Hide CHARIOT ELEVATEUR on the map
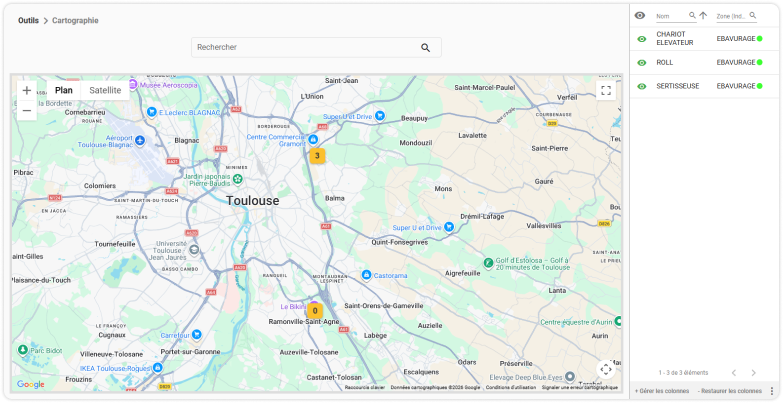 tap(642, 39)
